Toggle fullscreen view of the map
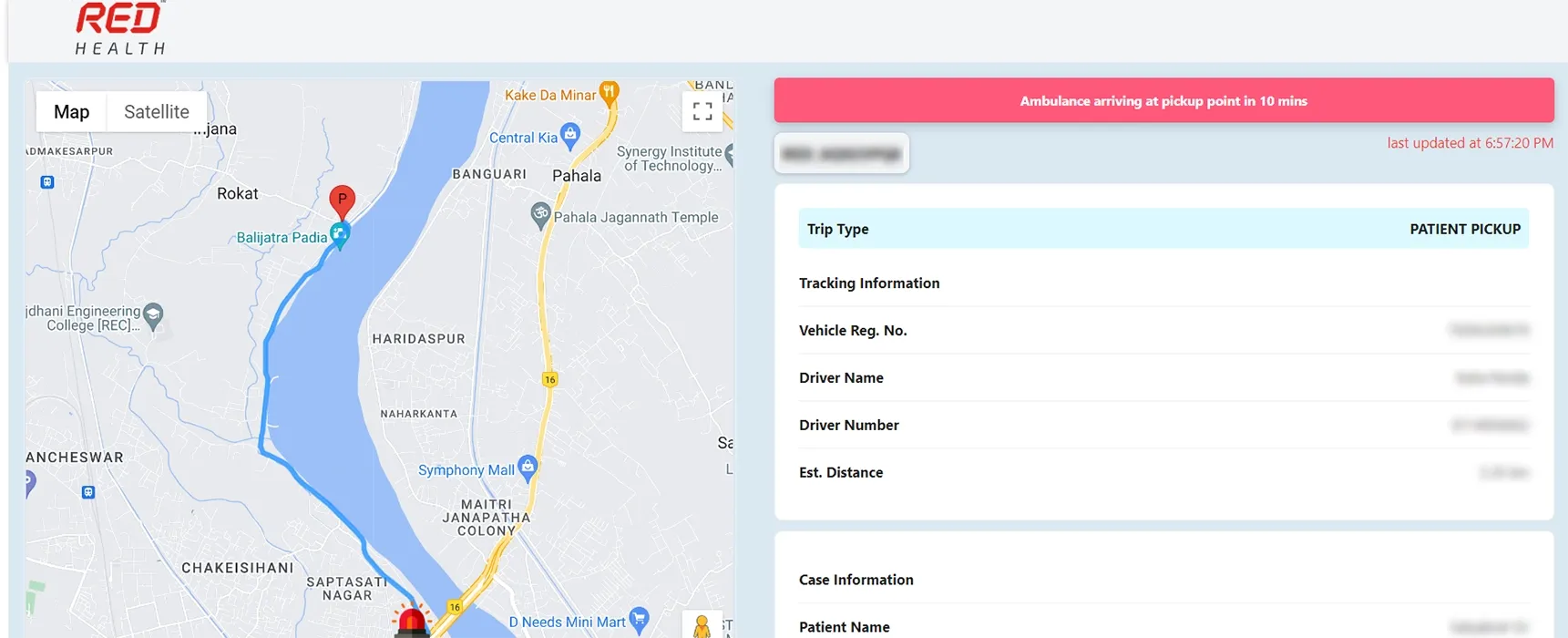The width and height of the screenshot is (1568, 638). [702, 111]
